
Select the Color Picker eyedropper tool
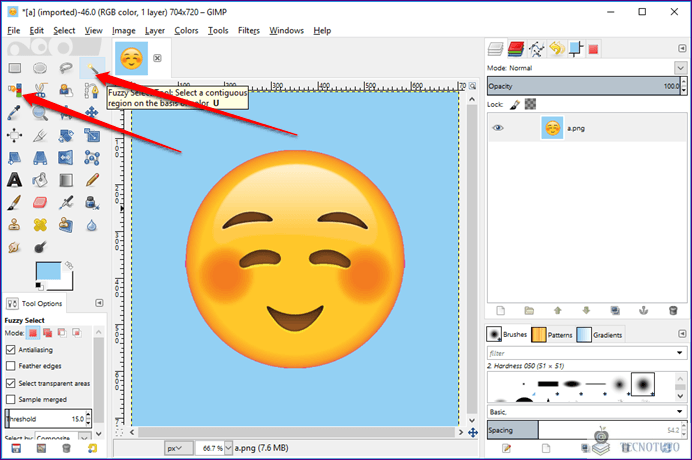coord(14,113)
